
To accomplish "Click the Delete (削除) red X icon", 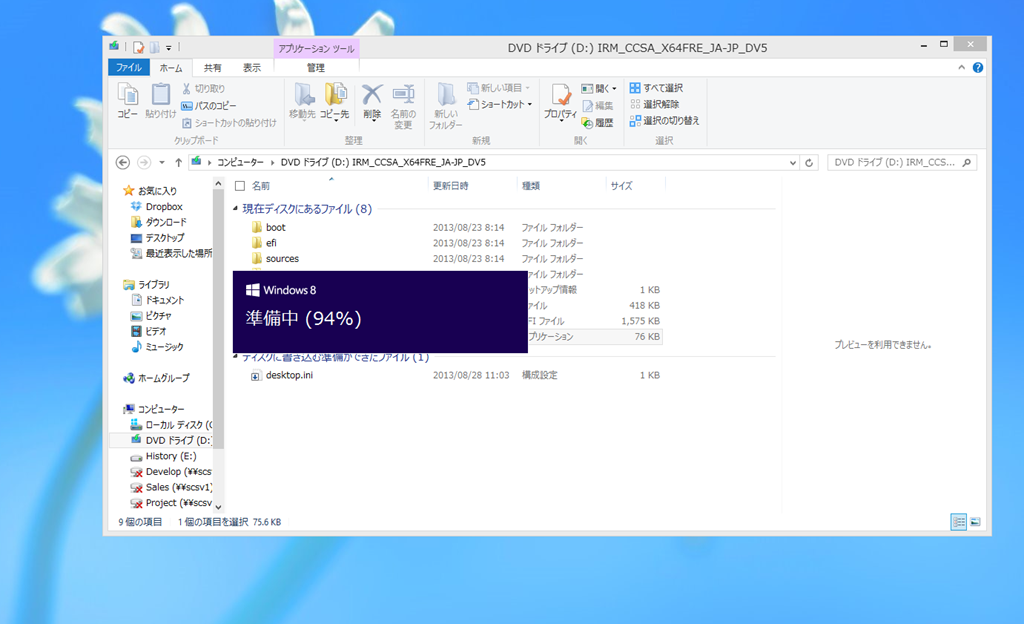I will (372, 102).
